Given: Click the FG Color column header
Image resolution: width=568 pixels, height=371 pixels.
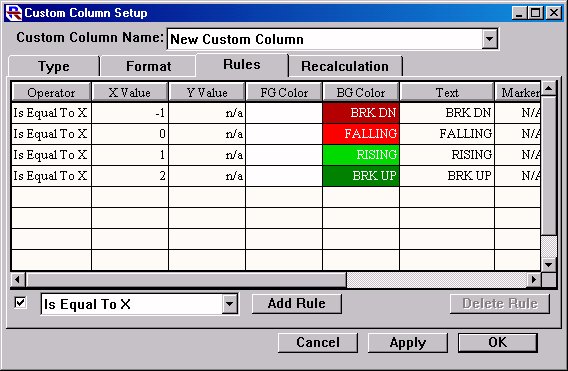Looking at the screenshot, I should 284,92.
